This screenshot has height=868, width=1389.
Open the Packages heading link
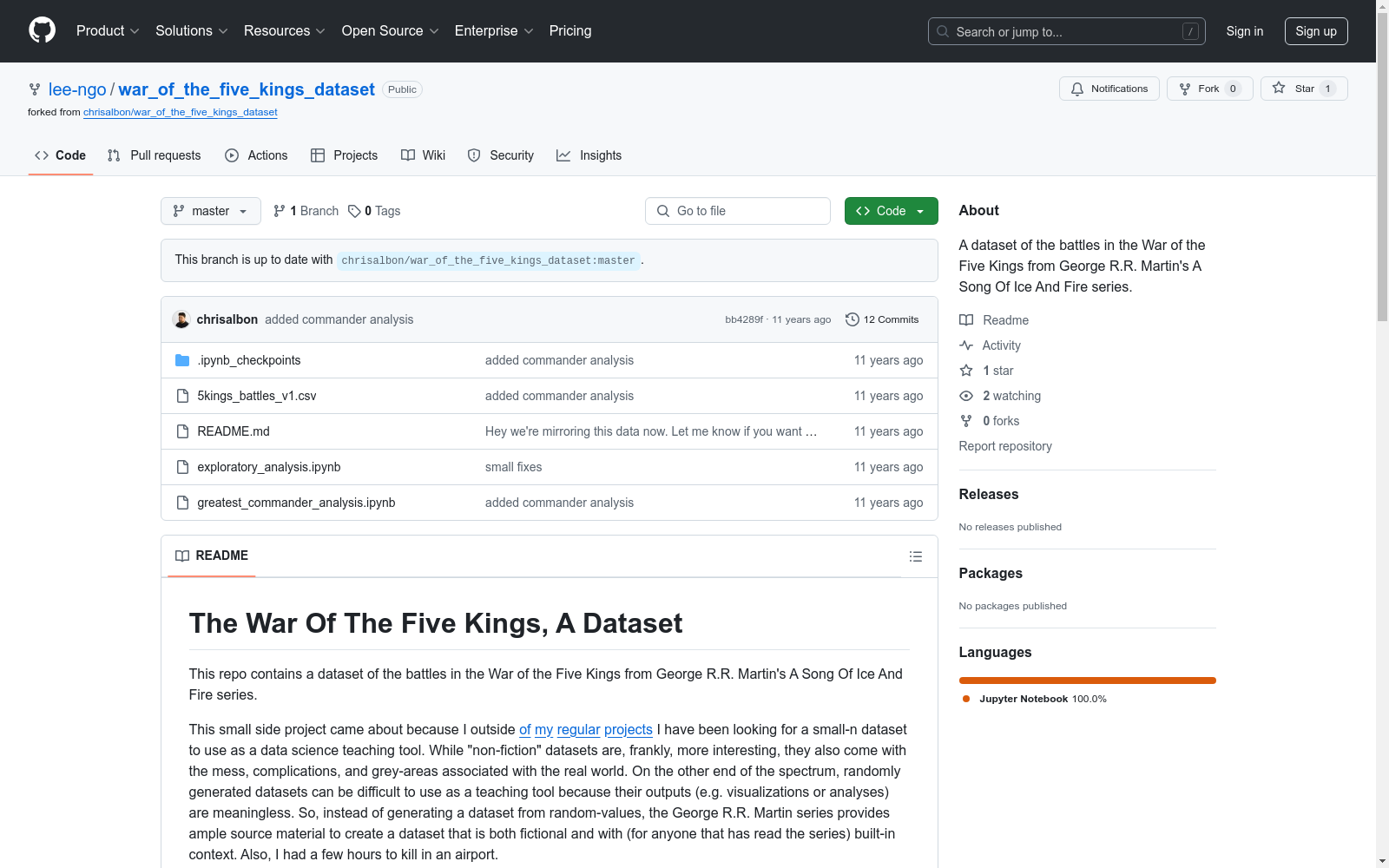coord(991,574)
